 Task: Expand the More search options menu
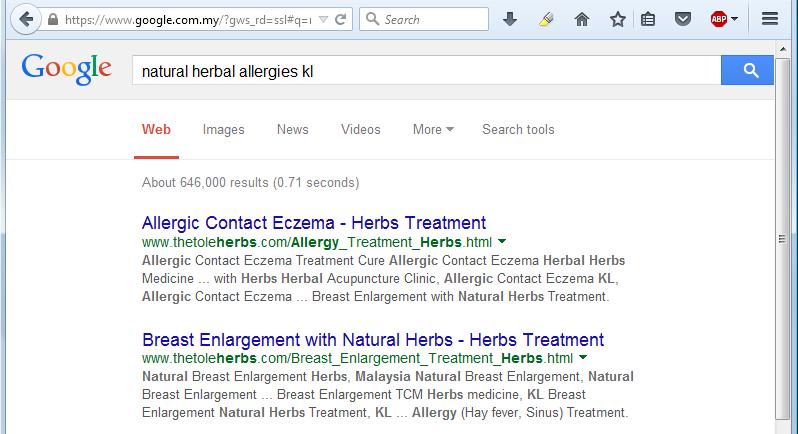click(x=433, y=129)
